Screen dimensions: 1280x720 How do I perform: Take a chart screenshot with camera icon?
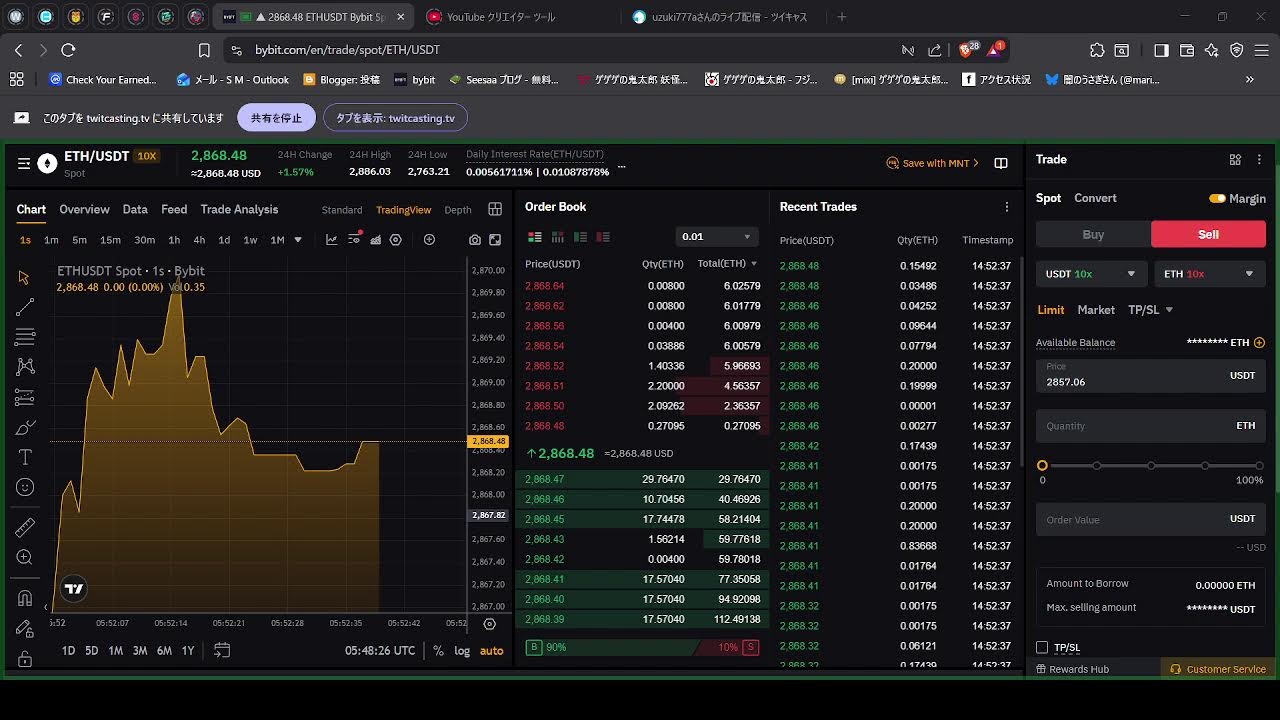[x=475, y=240]
